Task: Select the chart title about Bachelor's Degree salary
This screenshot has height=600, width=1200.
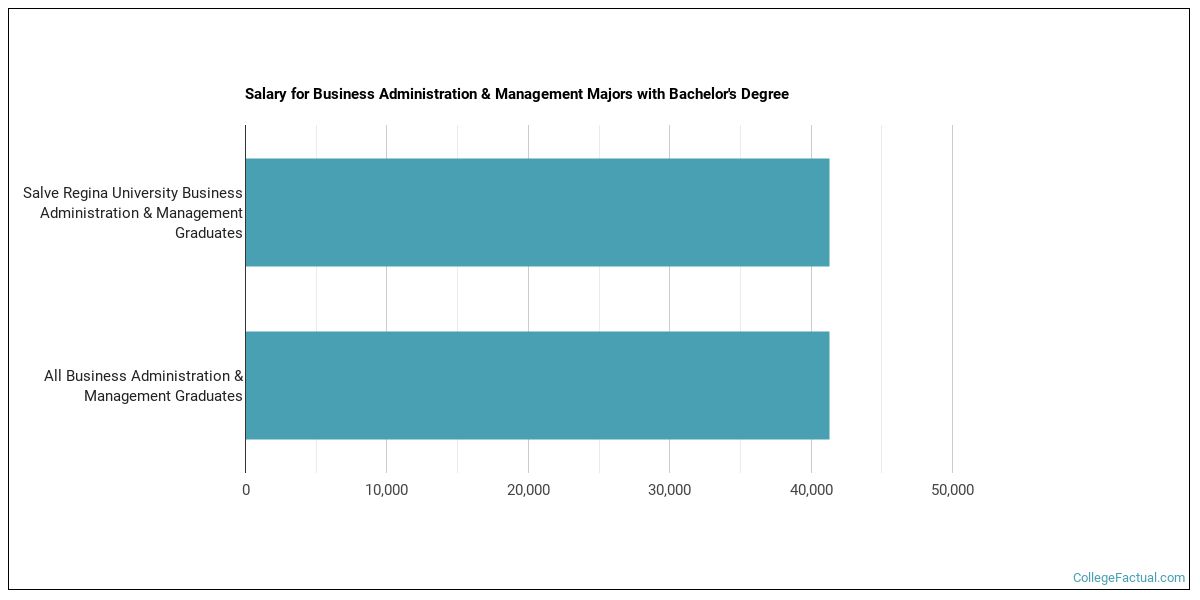Action: (x=517, y=94)
